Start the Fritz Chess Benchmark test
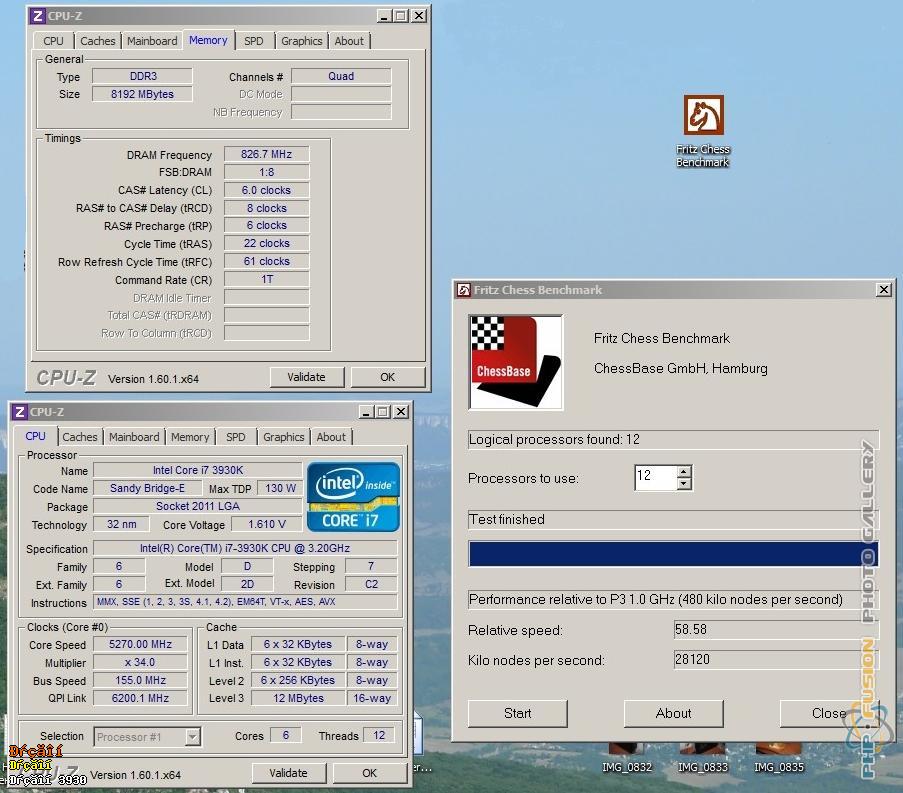 coord(518,714)
